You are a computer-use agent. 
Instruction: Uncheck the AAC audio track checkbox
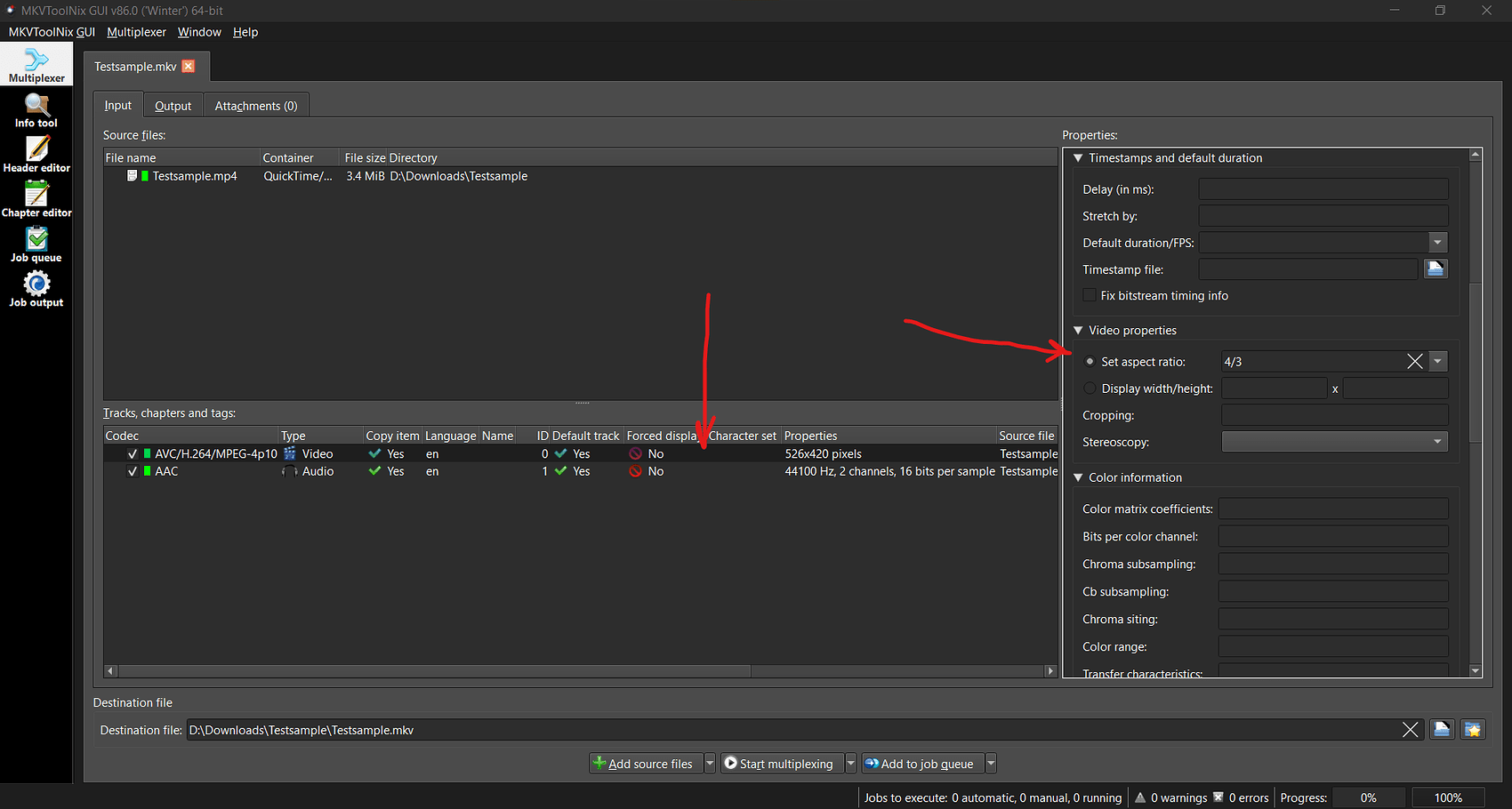pos(133,472)
